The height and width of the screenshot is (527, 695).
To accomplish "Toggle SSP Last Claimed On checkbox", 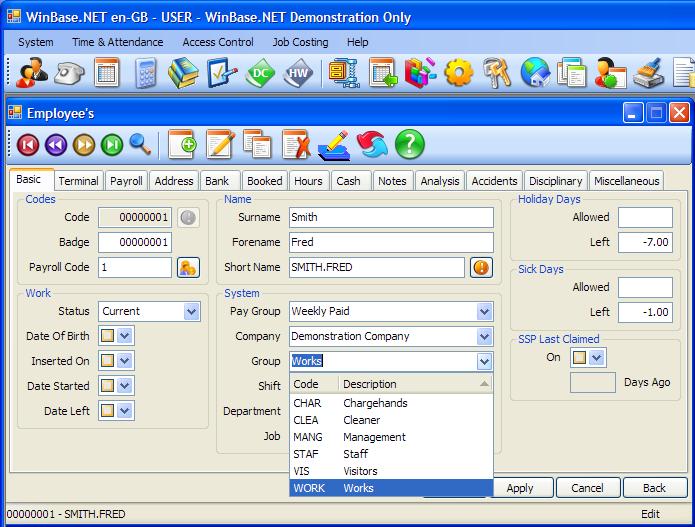I will [579, 357].
